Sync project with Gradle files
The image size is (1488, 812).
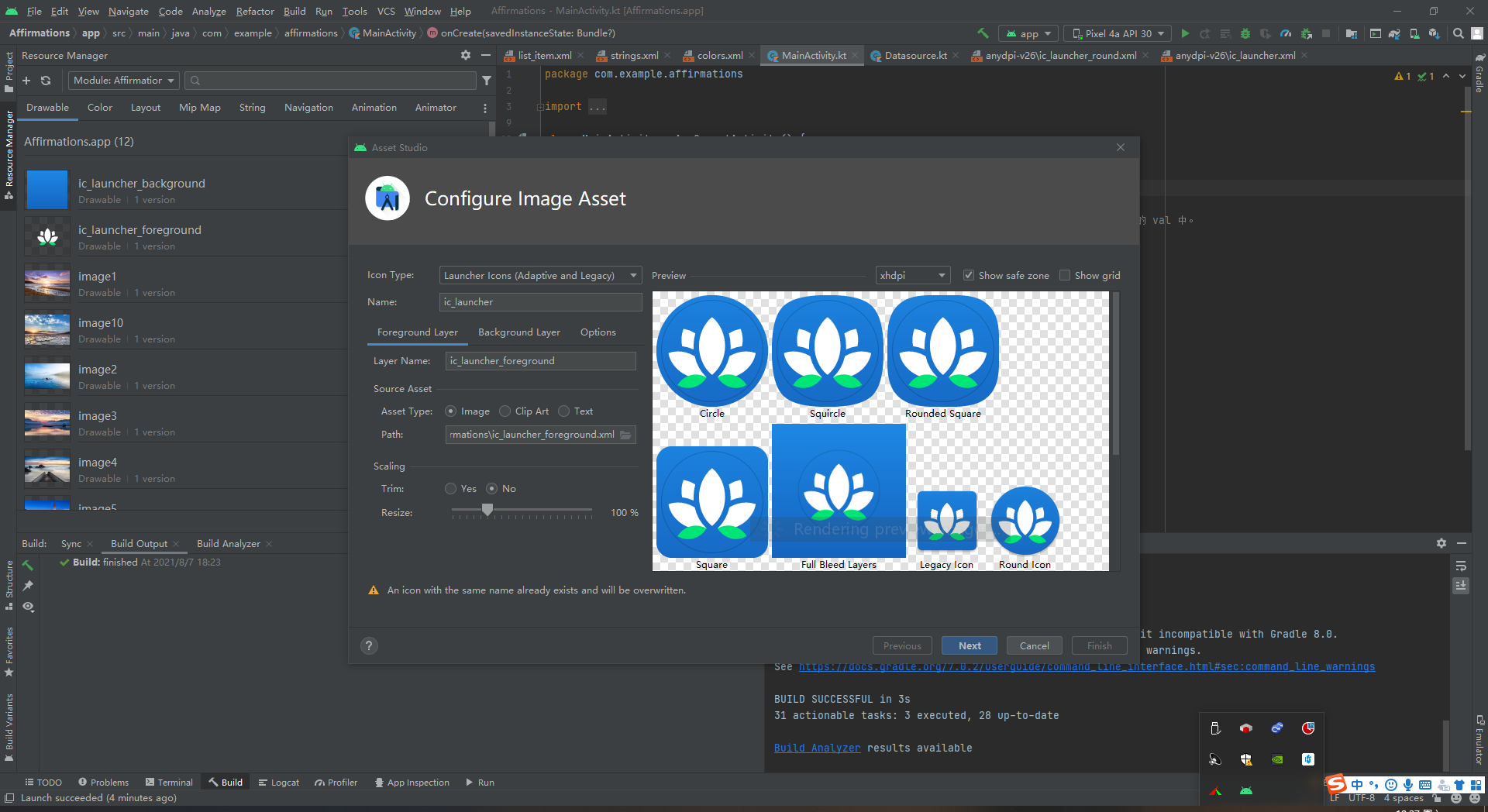click(x=1395, y=33)
